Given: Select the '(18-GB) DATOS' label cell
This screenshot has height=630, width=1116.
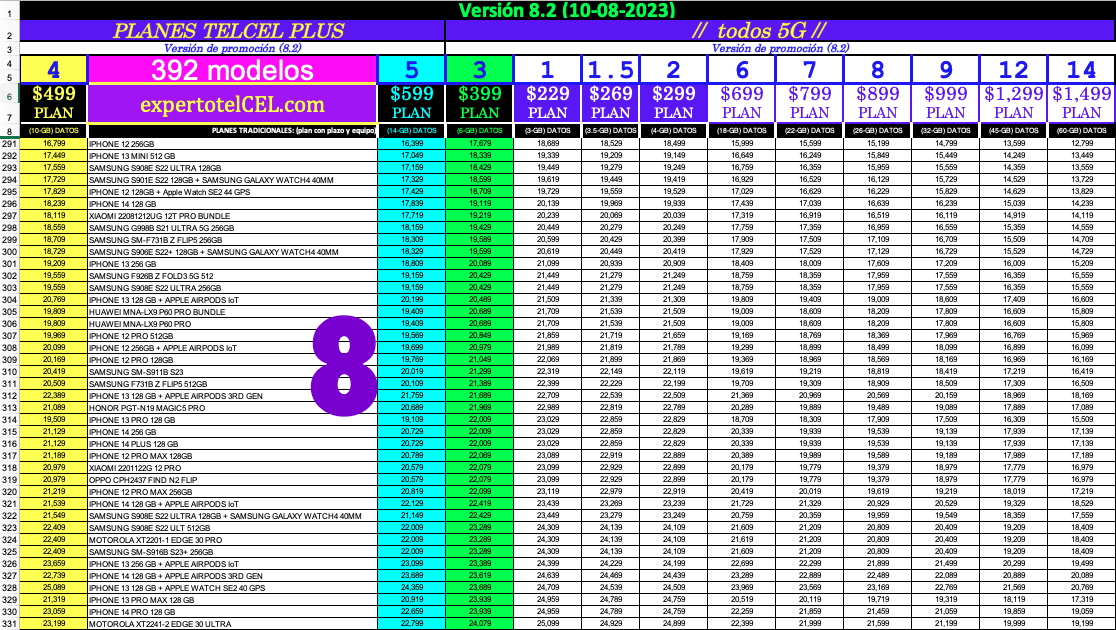Looking at the screenshot, I should 741,131.
